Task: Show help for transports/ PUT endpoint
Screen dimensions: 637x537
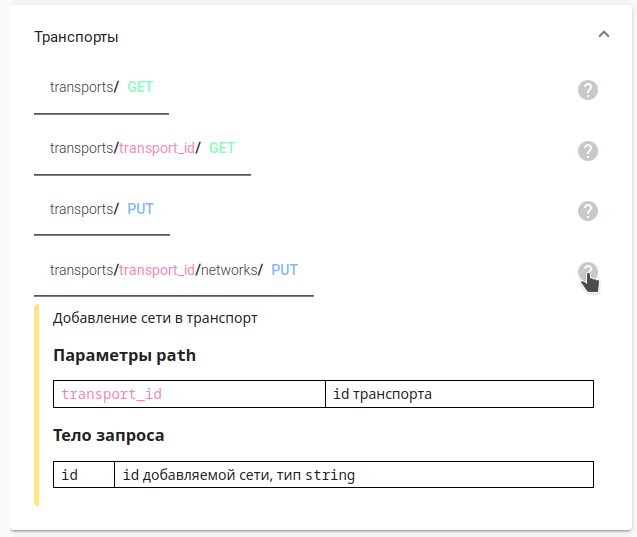Action: coord(588,211)
